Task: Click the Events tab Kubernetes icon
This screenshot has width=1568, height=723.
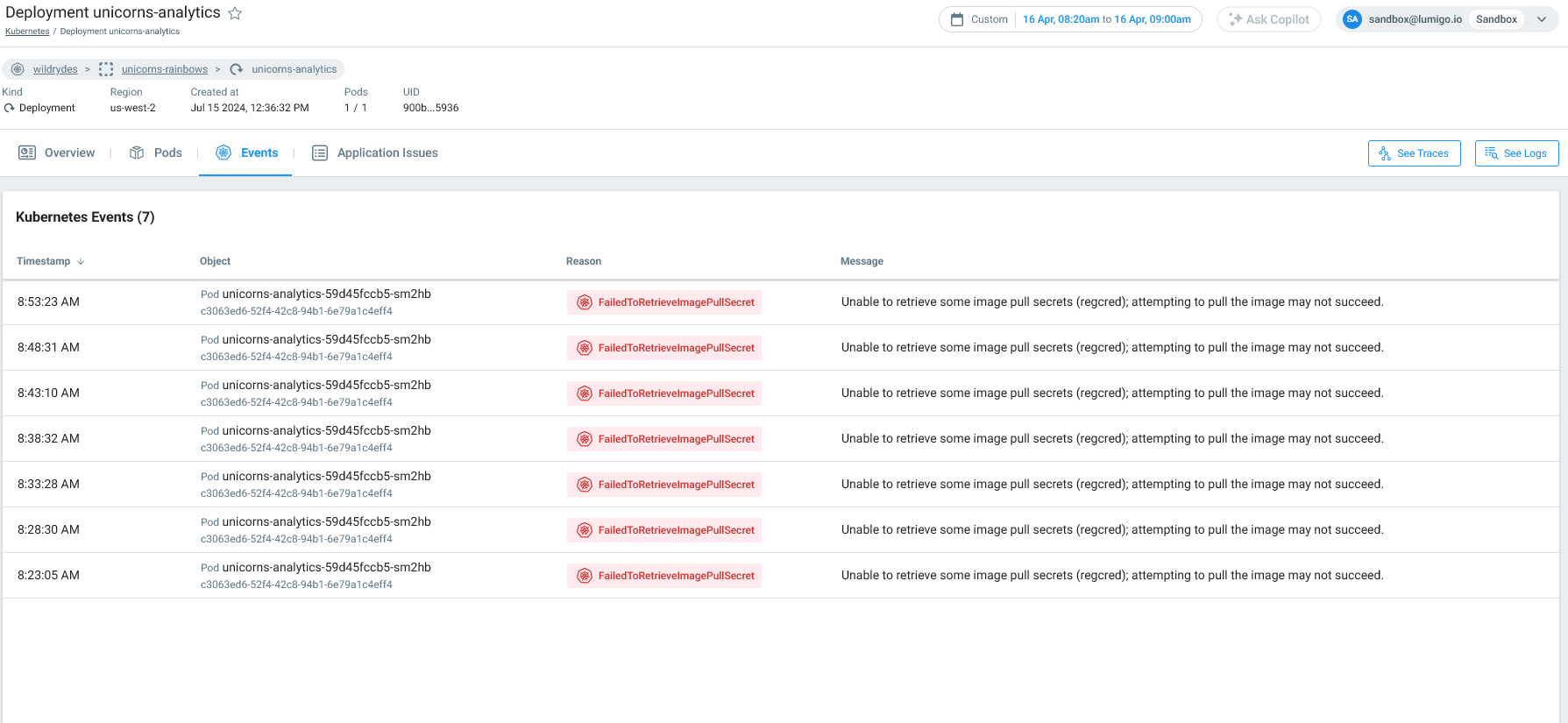Action: (223, 152)
